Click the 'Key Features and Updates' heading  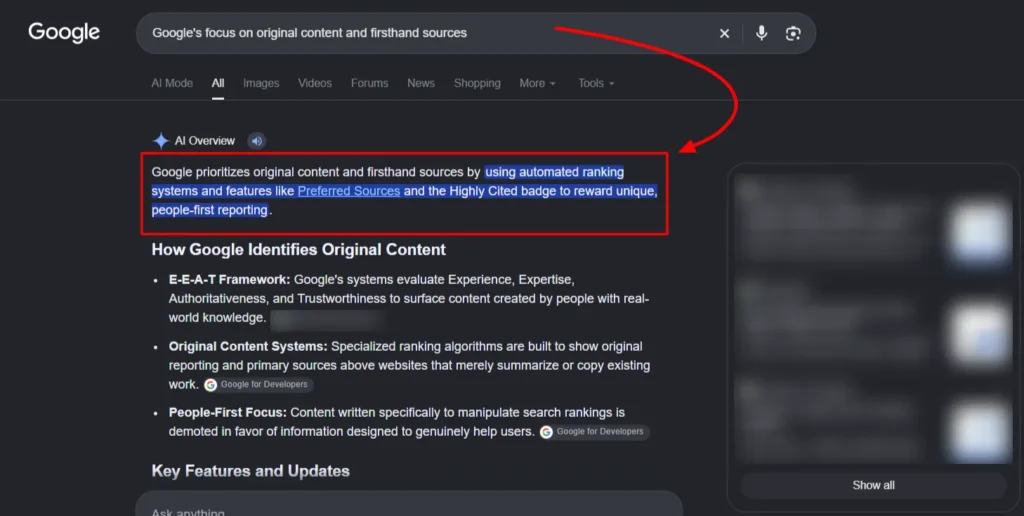251,471
